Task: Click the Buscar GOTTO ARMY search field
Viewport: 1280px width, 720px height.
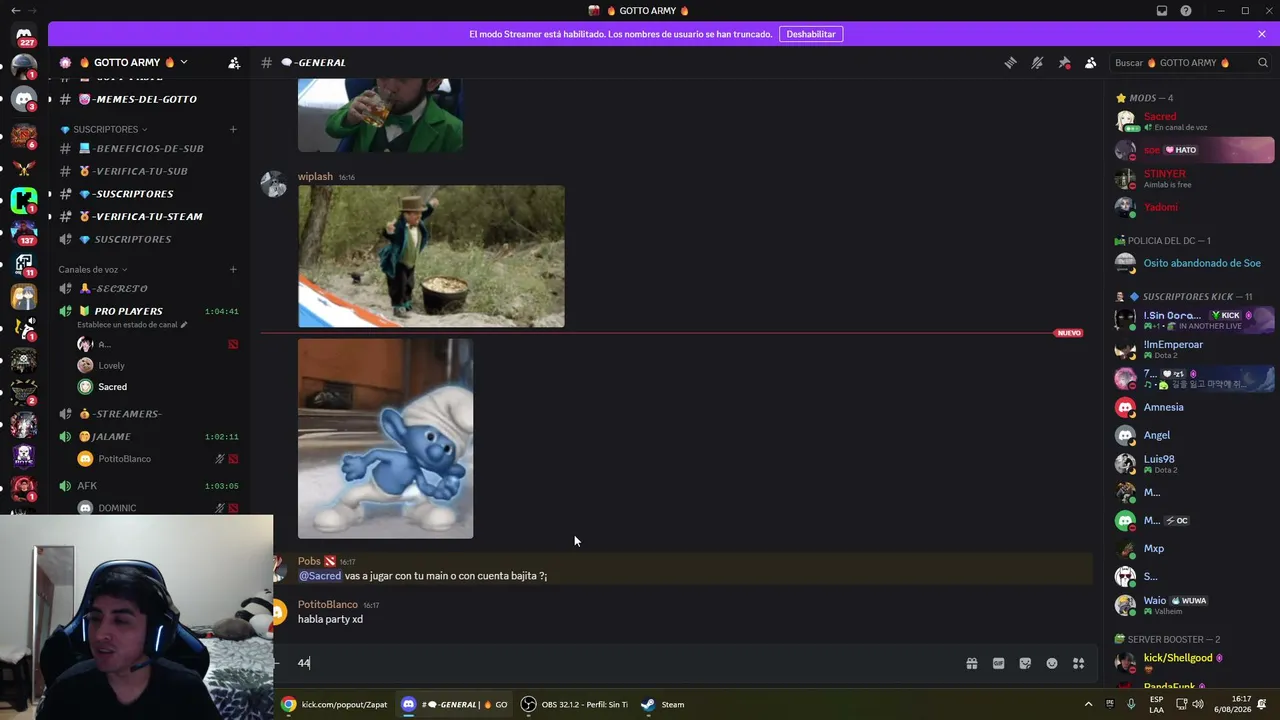Action: coord(1190,63)
